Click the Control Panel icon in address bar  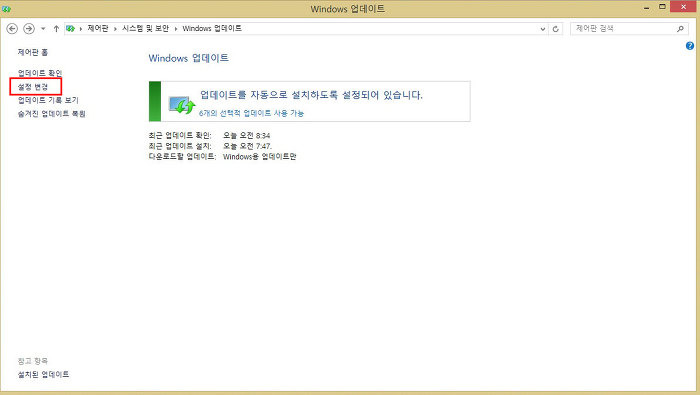point(70,29)
